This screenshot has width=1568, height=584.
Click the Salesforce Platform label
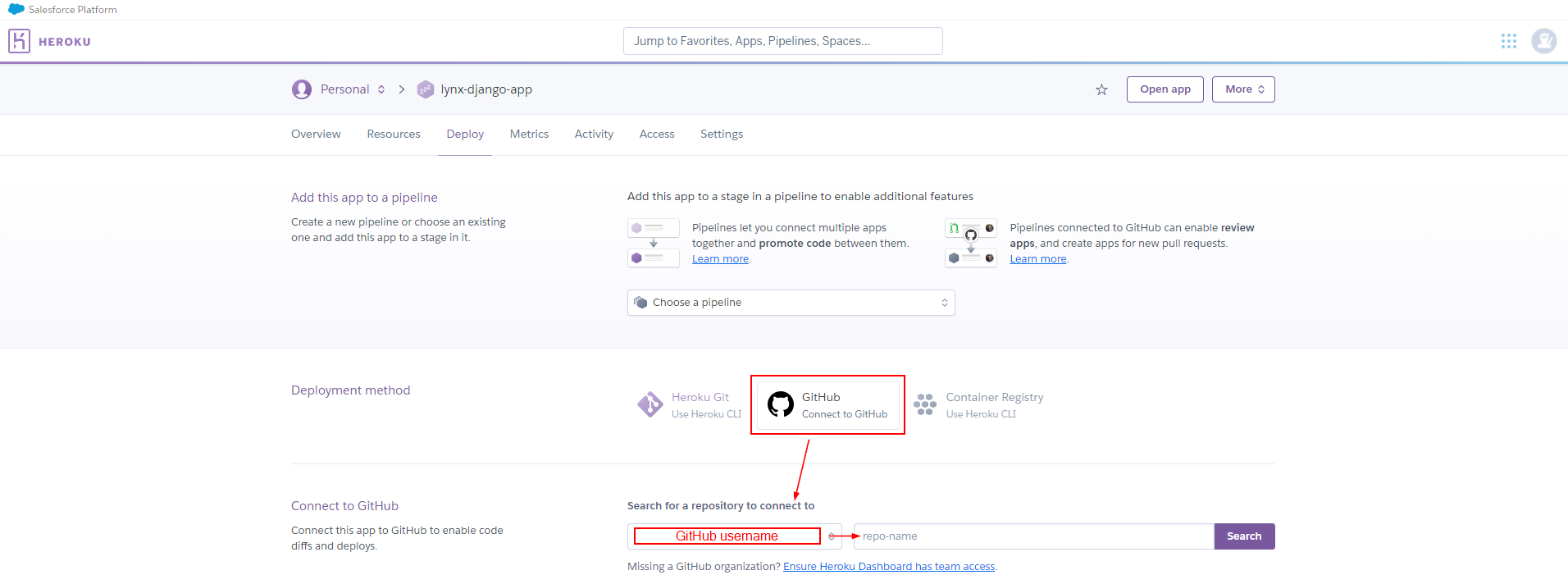tap(73, 10)
